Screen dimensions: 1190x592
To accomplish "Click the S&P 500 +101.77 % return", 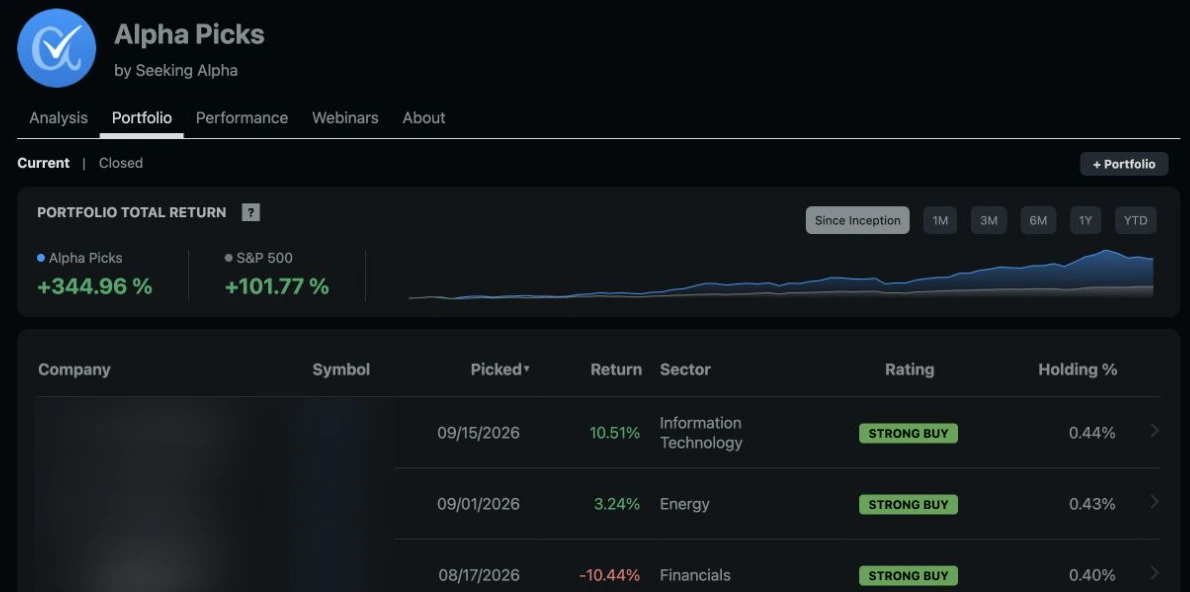I will (277, 286).
